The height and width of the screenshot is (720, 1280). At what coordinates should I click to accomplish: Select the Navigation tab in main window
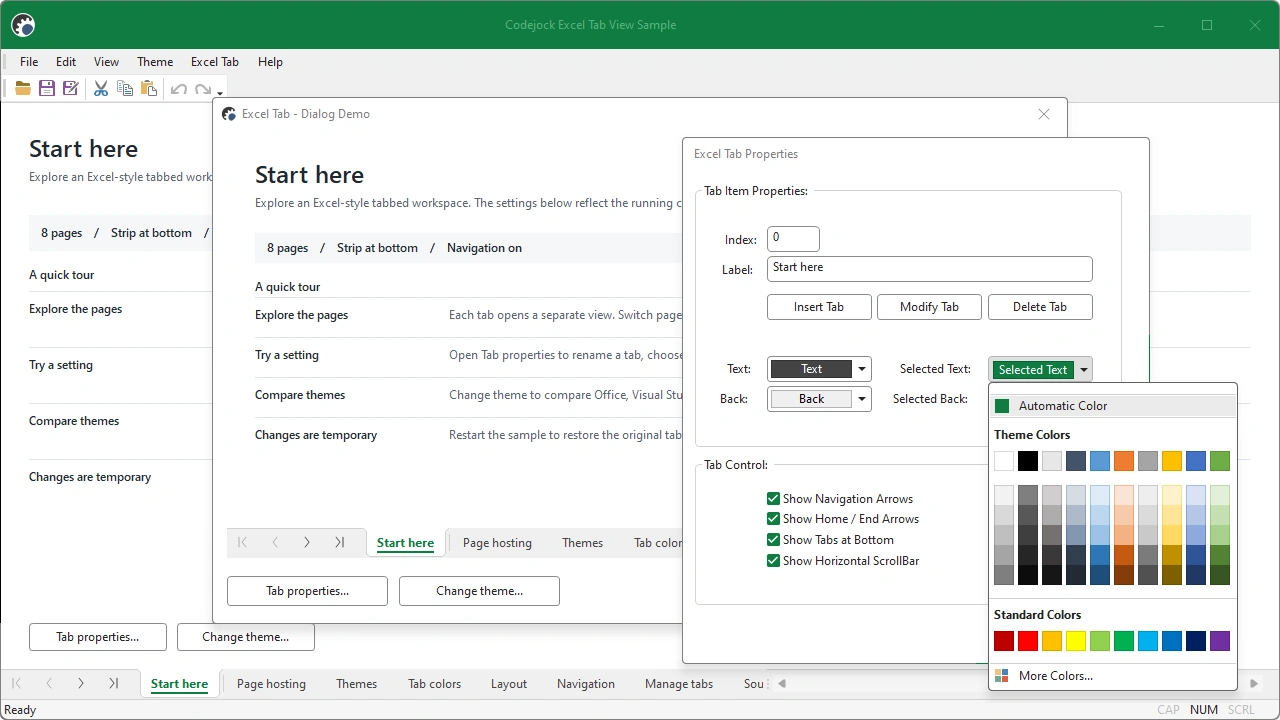586,684
